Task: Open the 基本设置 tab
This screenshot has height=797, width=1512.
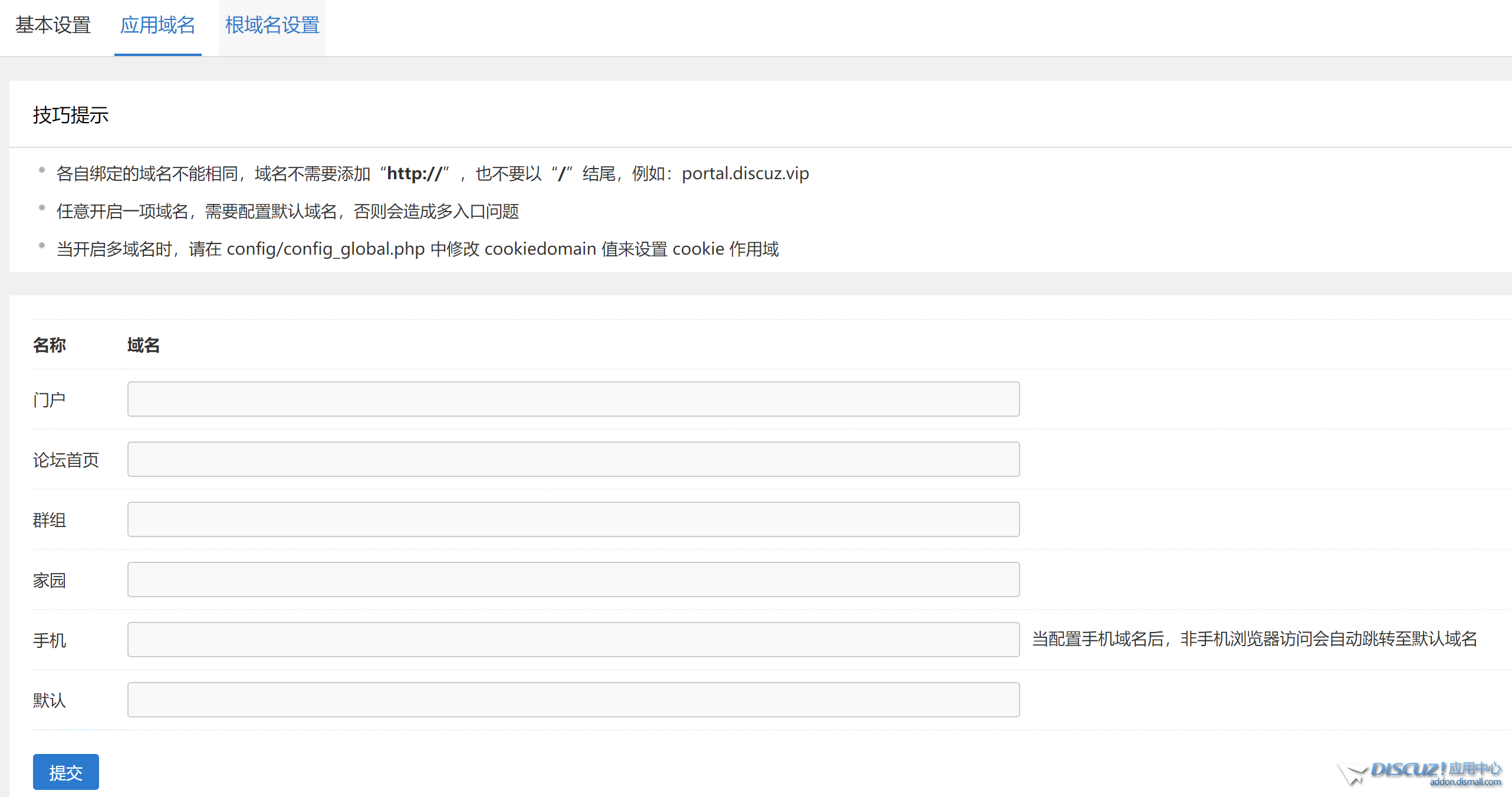Action: coord(53,25)
